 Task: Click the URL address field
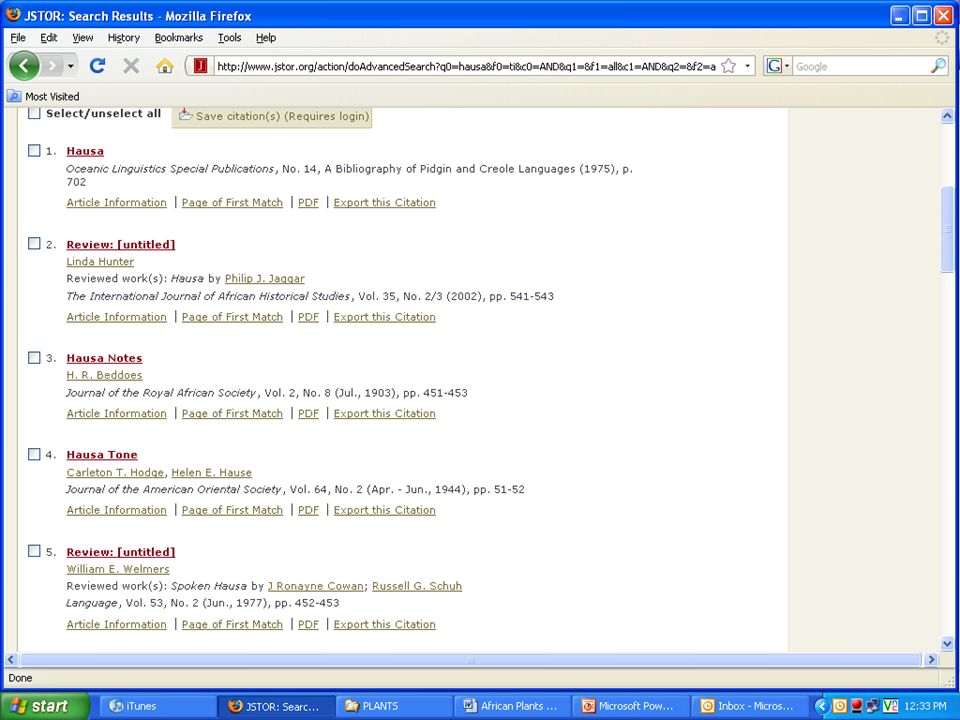pyautogui.click(x=466, y=66)
